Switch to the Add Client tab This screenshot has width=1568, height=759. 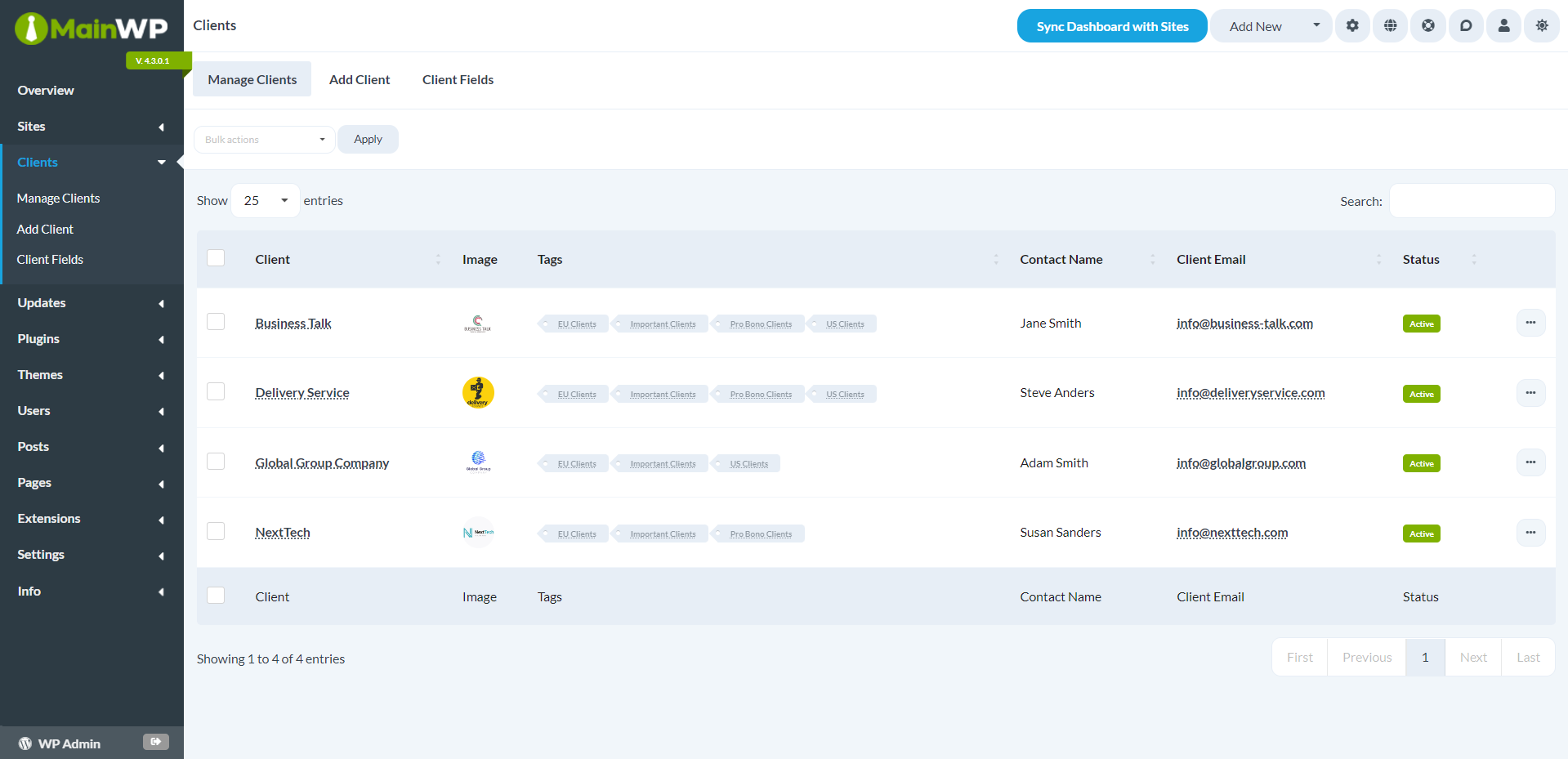(360, 79)
